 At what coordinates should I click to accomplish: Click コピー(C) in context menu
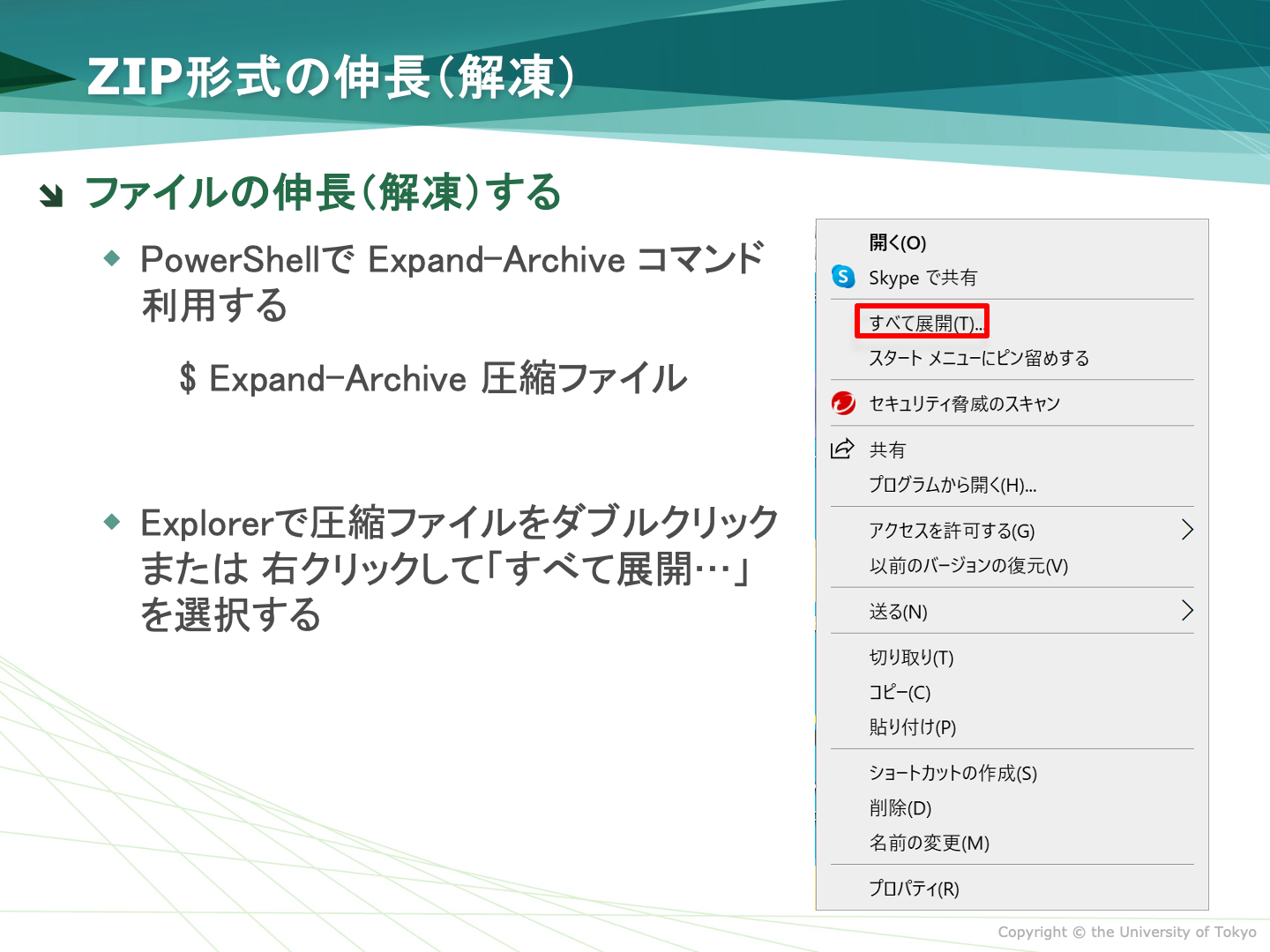tap(900, 693)
